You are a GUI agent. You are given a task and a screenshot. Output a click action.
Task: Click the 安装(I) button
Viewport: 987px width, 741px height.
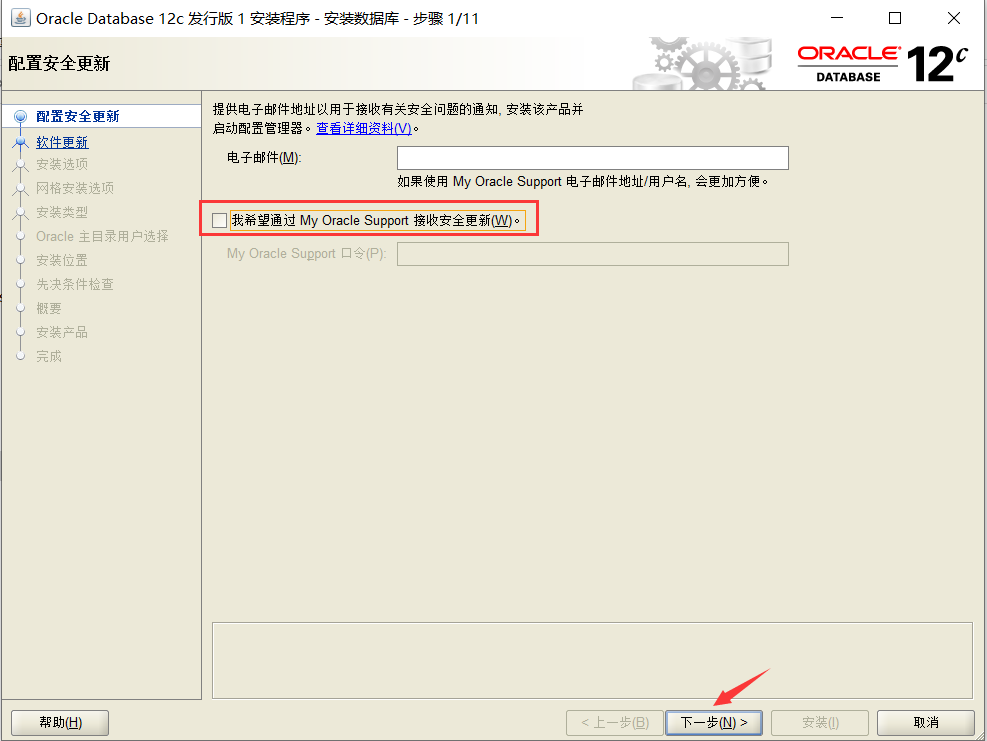pos(820,723)
